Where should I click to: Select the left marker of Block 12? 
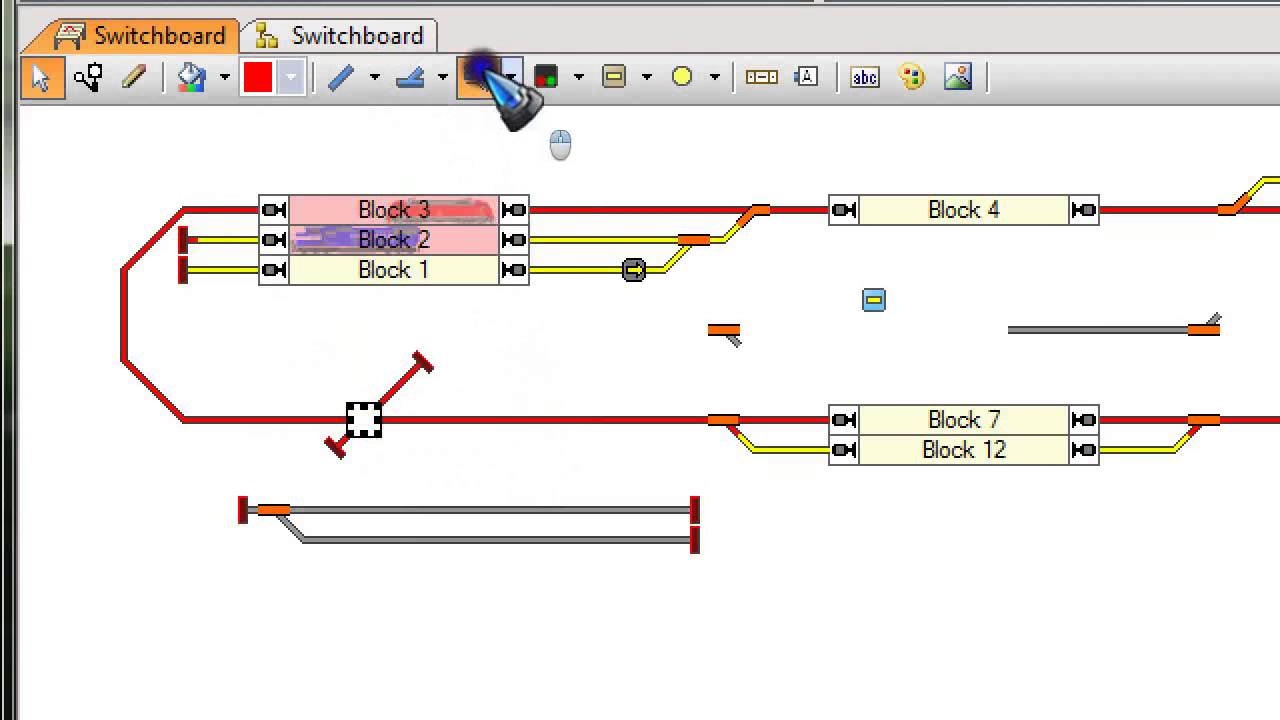(x=844, y=450)
